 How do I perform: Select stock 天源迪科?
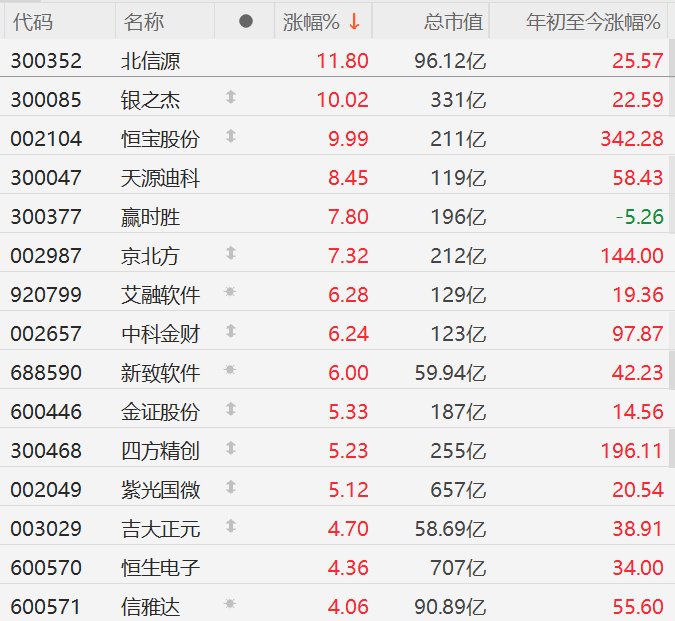click(160, 178)
